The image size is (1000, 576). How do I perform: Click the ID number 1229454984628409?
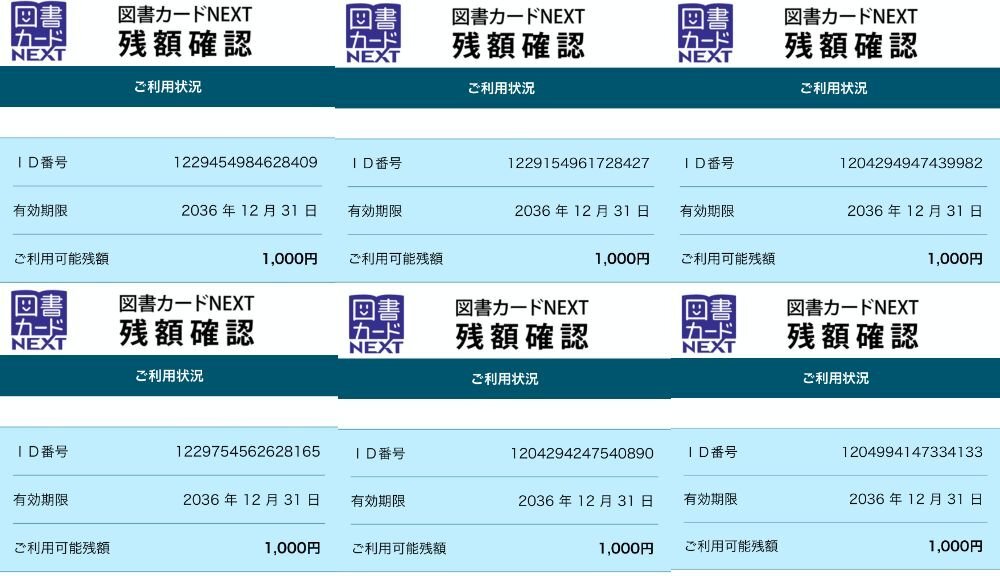click(x=246, y=163)
